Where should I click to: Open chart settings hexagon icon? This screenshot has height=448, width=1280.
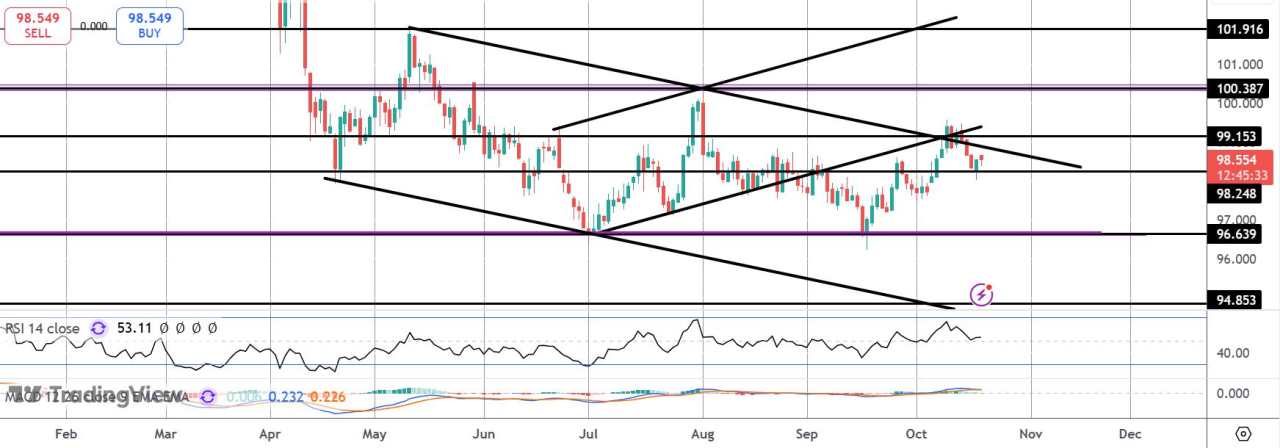1243,434
